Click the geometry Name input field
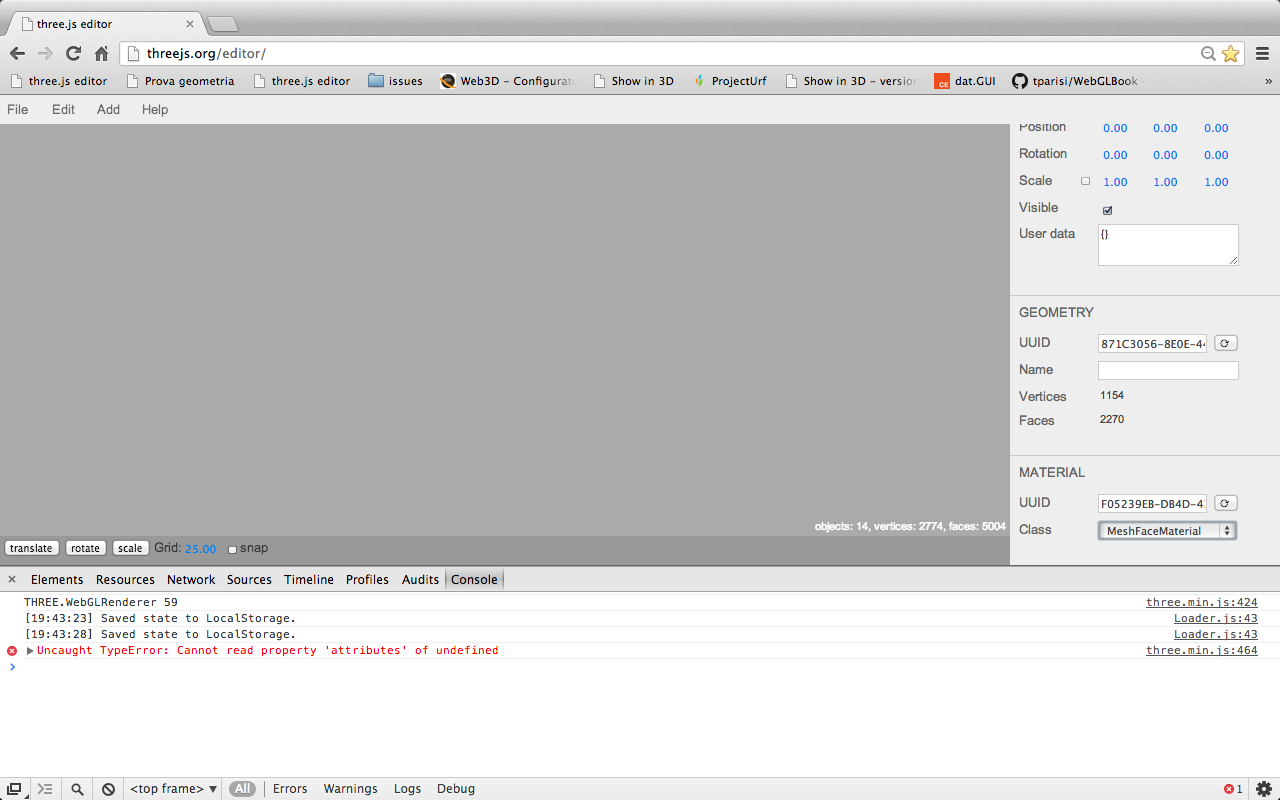 pos(1168,370)
